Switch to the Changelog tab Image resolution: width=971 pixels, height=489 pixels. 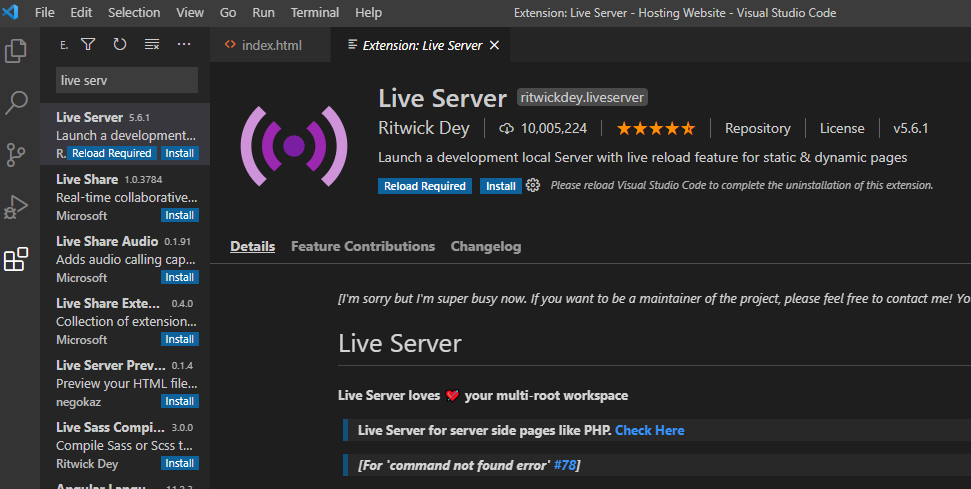click(486, 246)
